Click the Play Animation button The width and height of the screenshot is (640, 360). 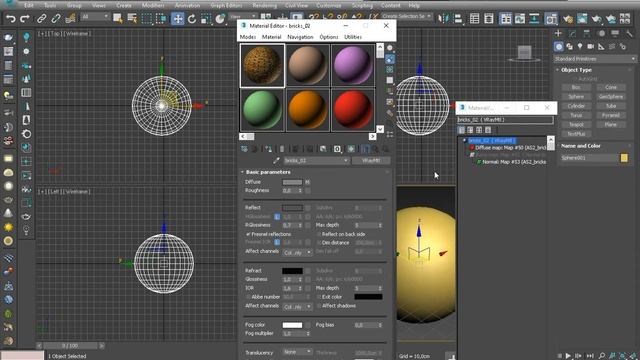tap(568, 356)
